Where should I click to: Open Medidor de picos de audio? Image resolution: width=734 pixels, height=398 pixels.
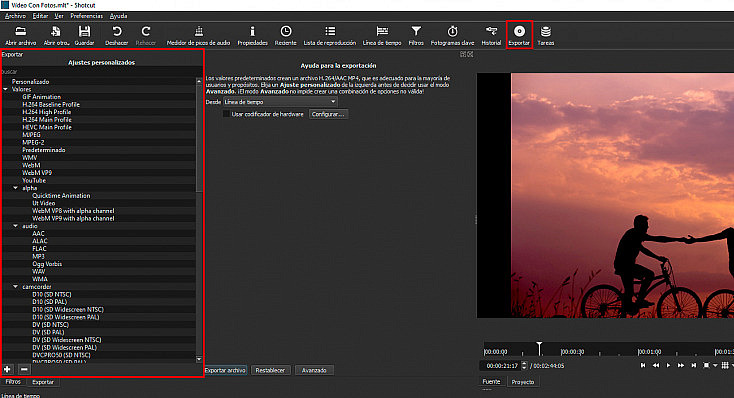point(198,35)
